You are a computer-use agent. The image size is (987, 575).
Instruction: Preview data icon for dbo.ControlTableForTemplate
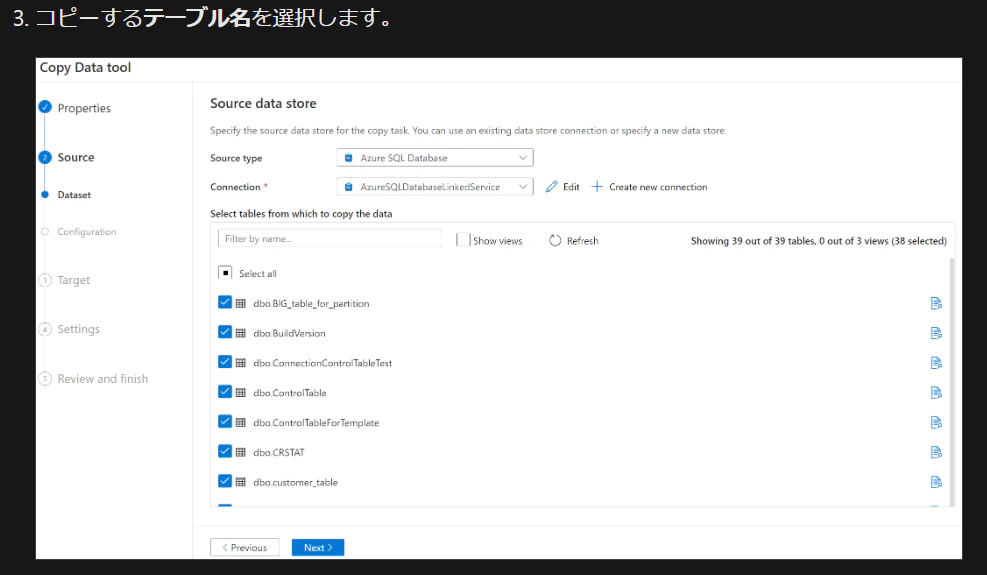936,423
